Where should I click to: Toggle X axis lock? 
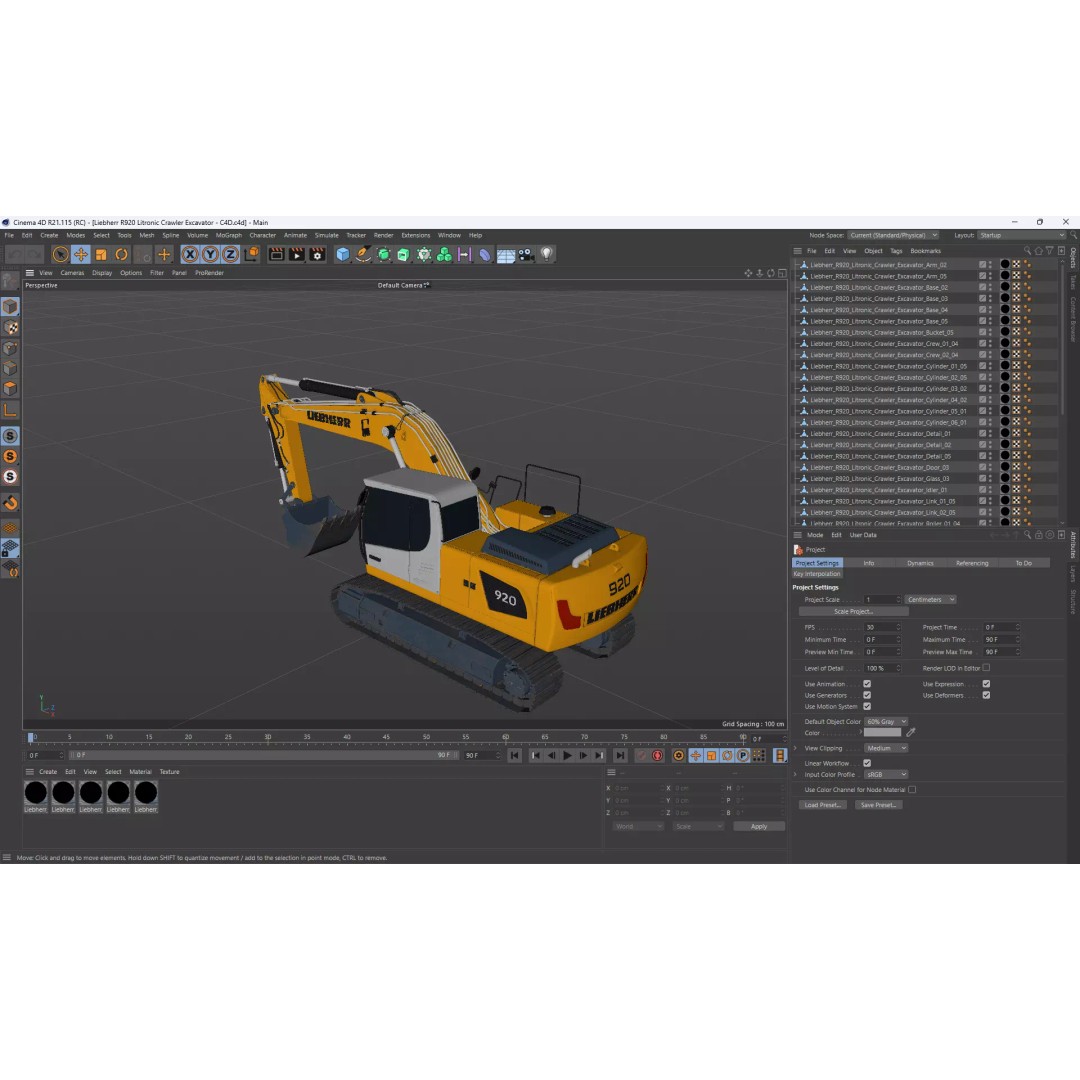(x=190, y=255)
